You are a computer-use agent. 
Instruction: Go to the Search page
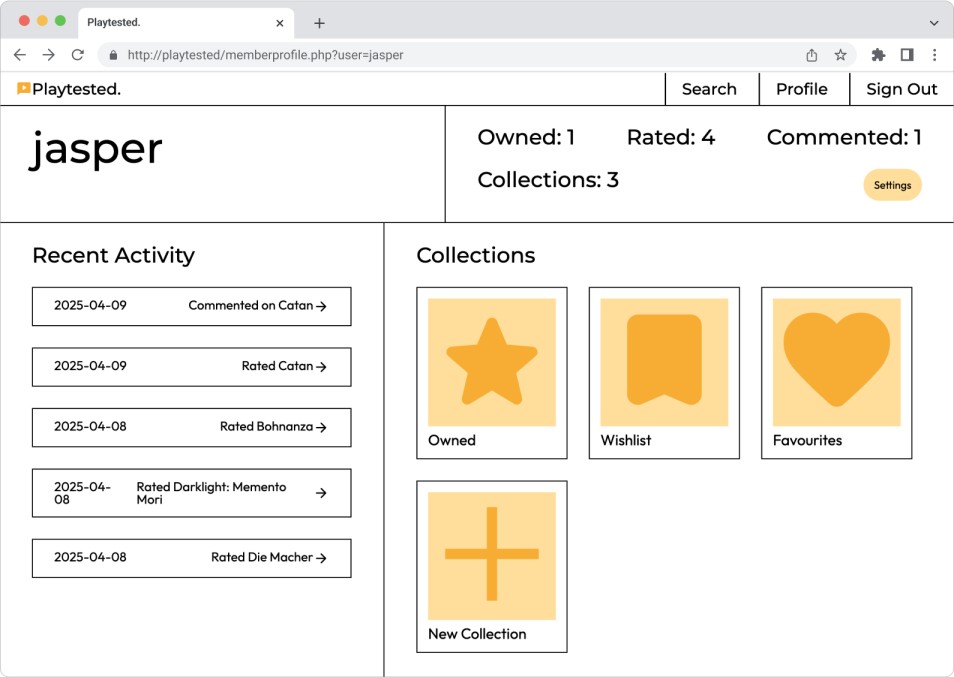pyautogui.click(x=709, y=89)
